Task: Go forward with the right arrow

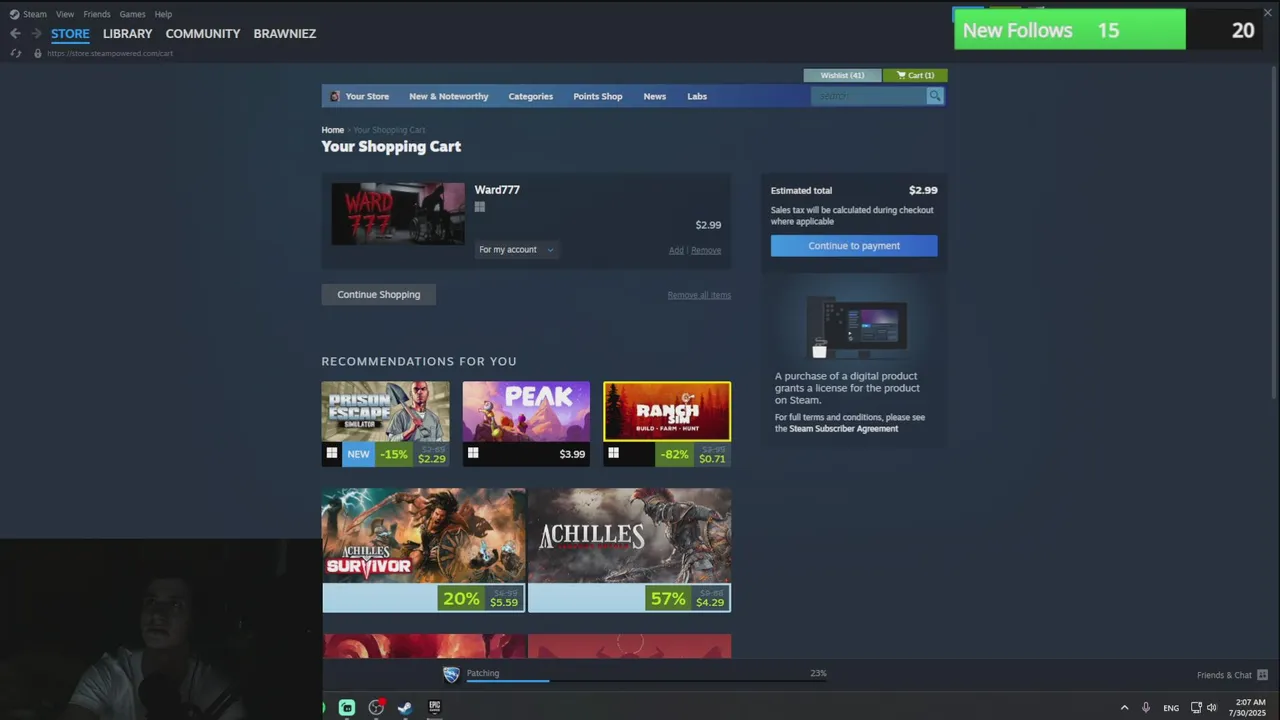Action: point(36,33)
